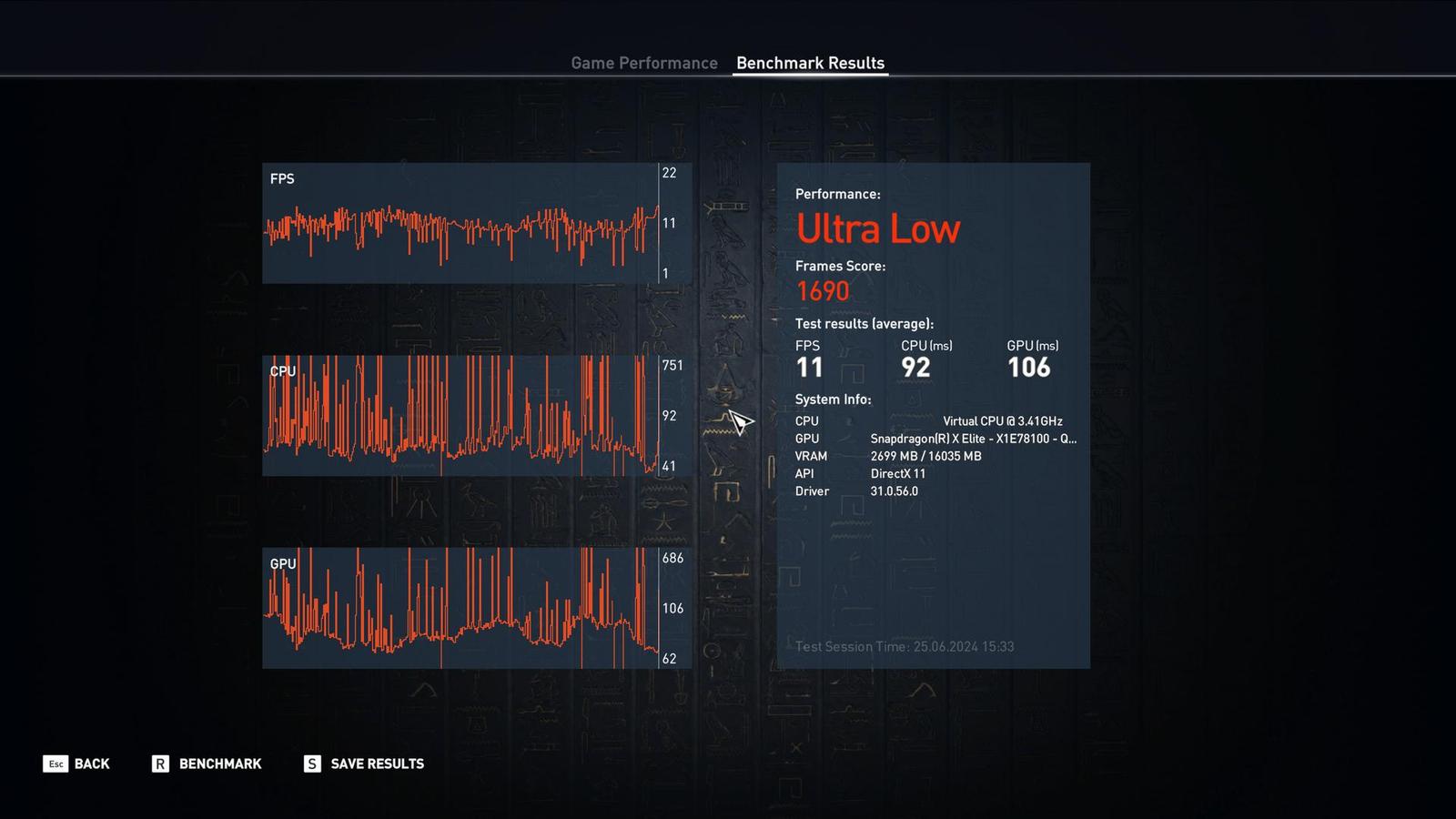The image size is (1456, 819).
Task: Click the CPU graph minimum value 41
Action: pyautogui.click(x=669, y=466)
